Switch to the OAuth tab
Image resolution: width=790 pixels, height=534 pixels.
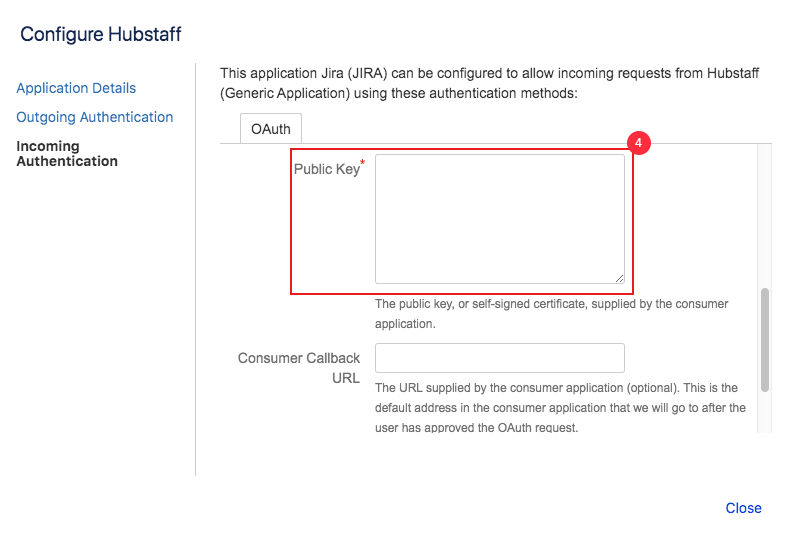point(271,129)
